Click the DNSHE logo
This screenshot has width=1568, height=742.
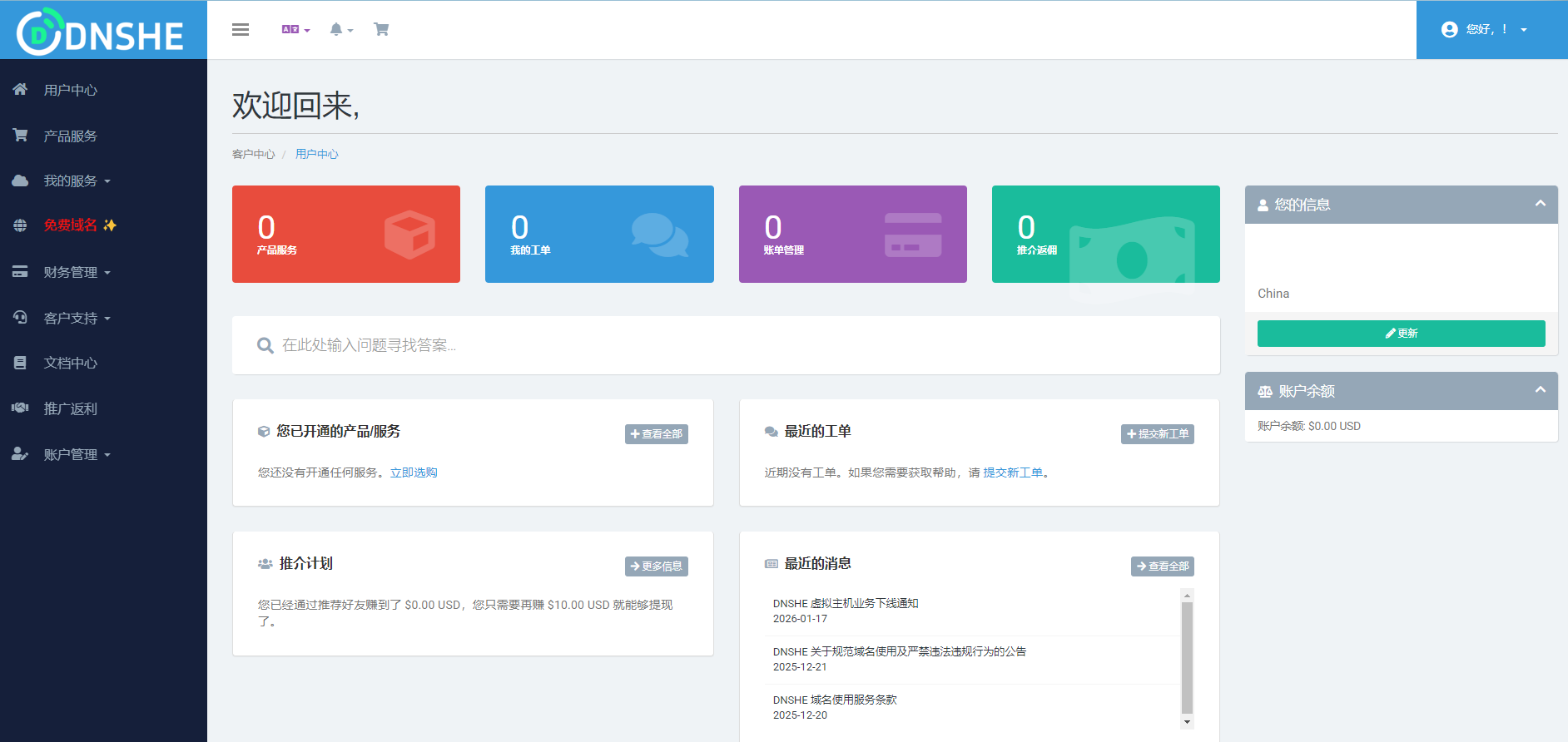[102, 32]
